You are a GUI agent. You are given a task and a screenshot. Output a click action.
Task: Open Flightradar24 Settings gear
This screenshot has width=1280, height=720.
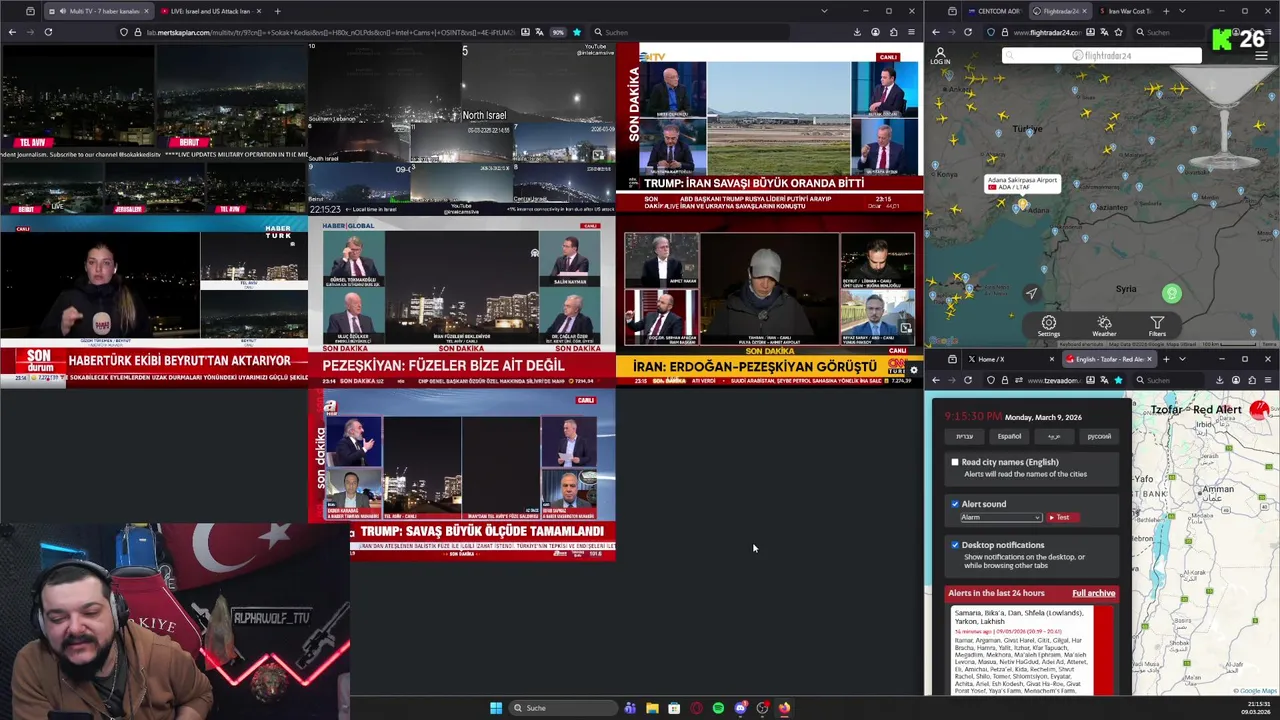coord(1048,326)
